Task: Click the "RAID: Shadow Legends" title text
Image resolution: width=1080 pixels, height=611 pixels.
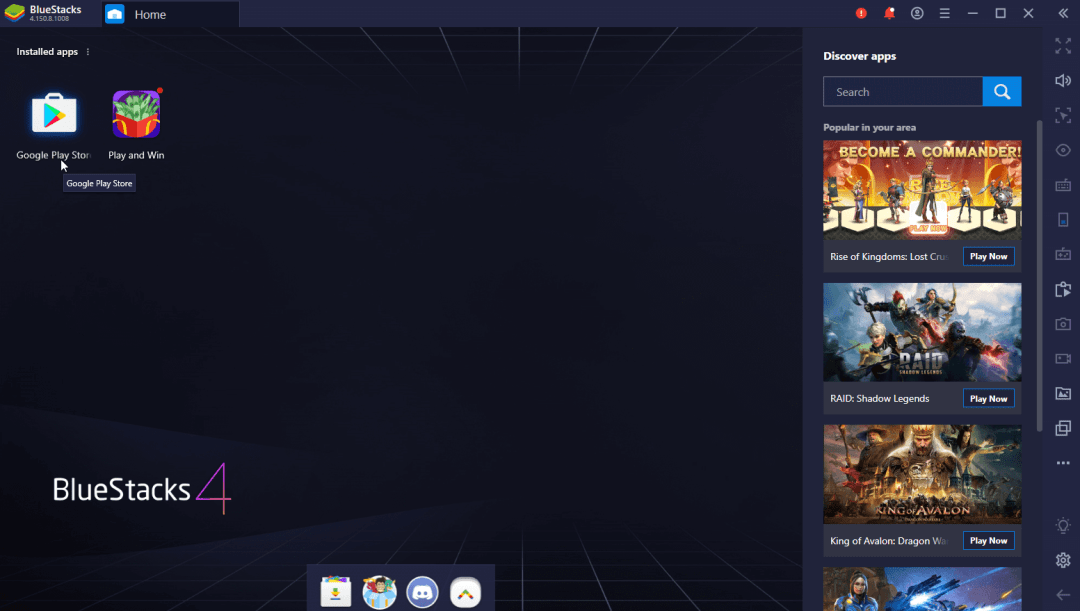Action: click(x=880, y=398)
